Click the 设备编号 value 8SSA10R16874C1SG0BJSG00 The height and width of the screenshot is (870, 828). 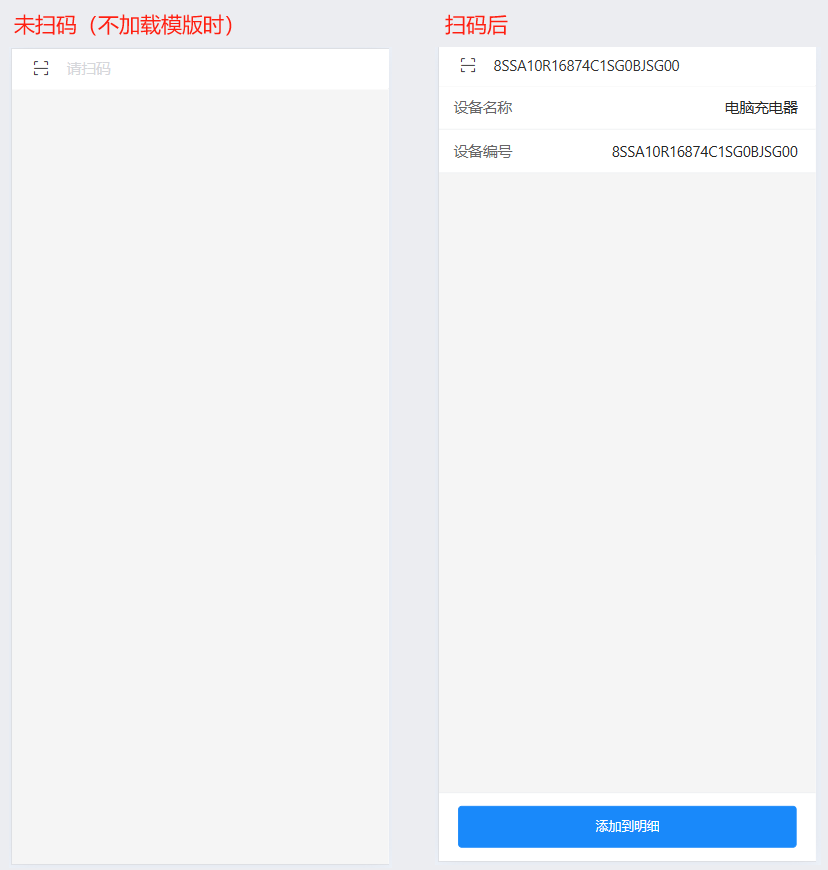pos(704,151)
